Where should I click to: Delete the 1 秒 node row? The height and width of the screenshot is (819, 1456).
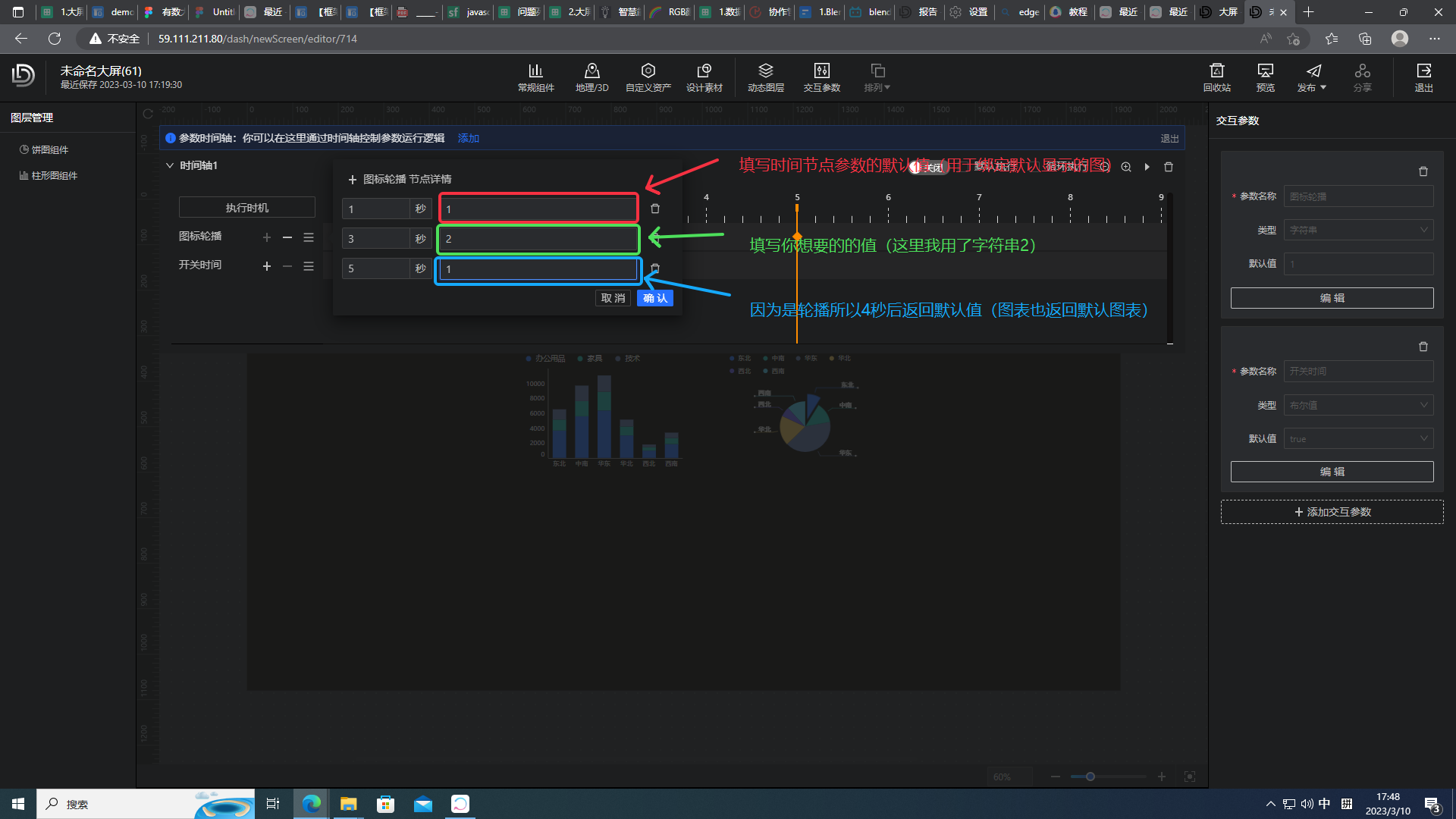[x=655, y=209]
